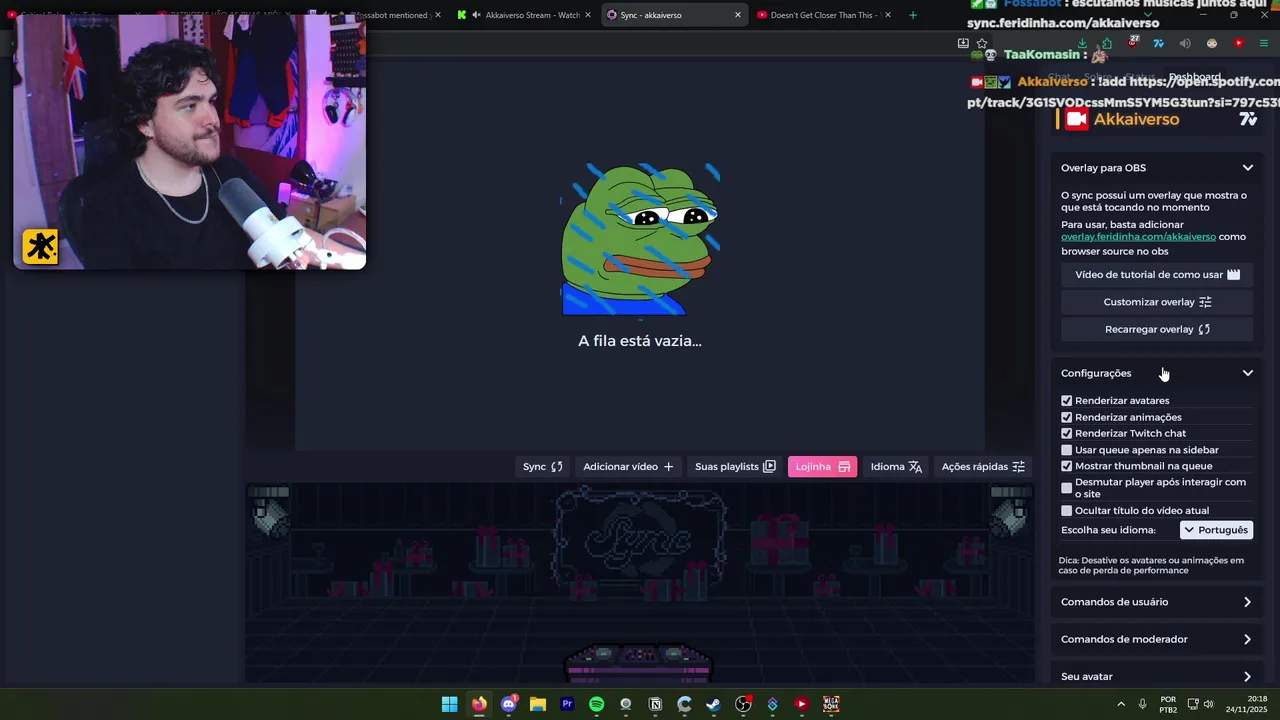Enable Desmutar player após interagir checkbox
Screen dimensions: 1280x720
pyautogui.click(x=1066, y=488)
